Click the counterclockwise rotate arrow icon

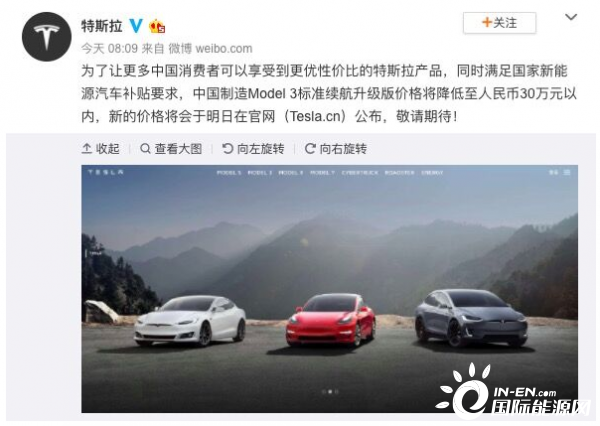(227, 149)
